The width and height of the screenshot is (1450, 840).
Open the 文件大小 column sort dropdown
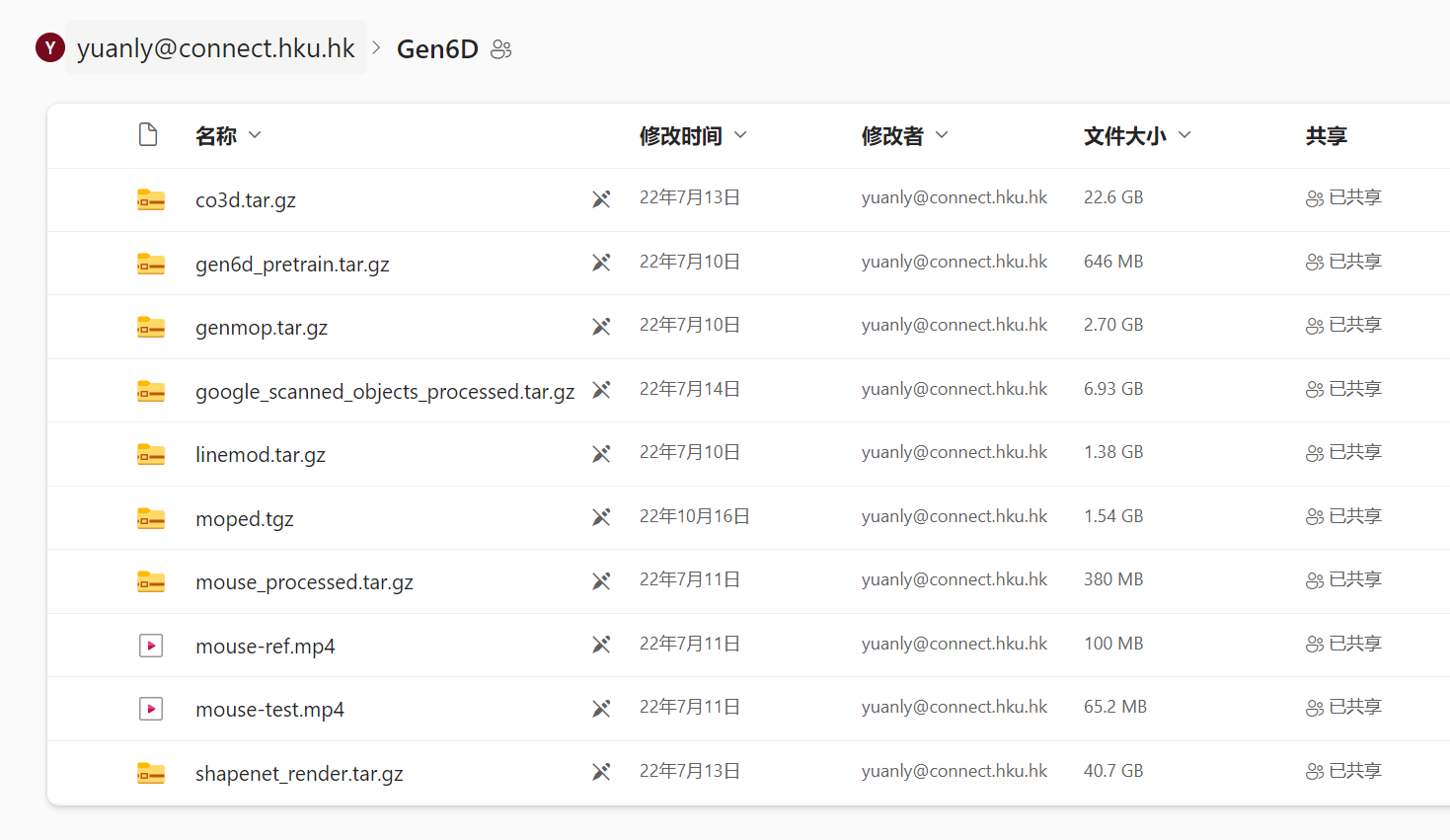tap(1183, 135)
